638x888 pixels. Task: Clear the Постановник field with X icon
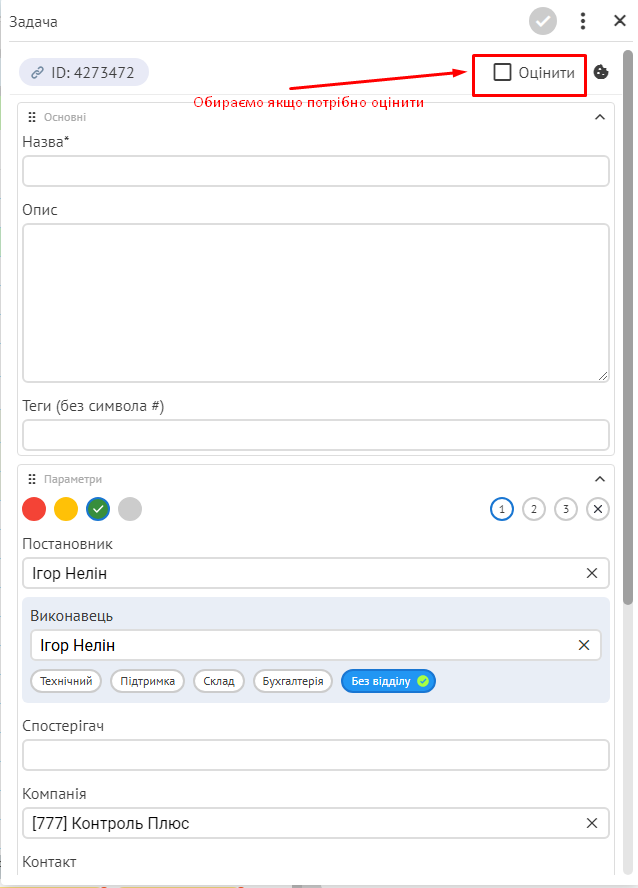(x=592, y=573)
